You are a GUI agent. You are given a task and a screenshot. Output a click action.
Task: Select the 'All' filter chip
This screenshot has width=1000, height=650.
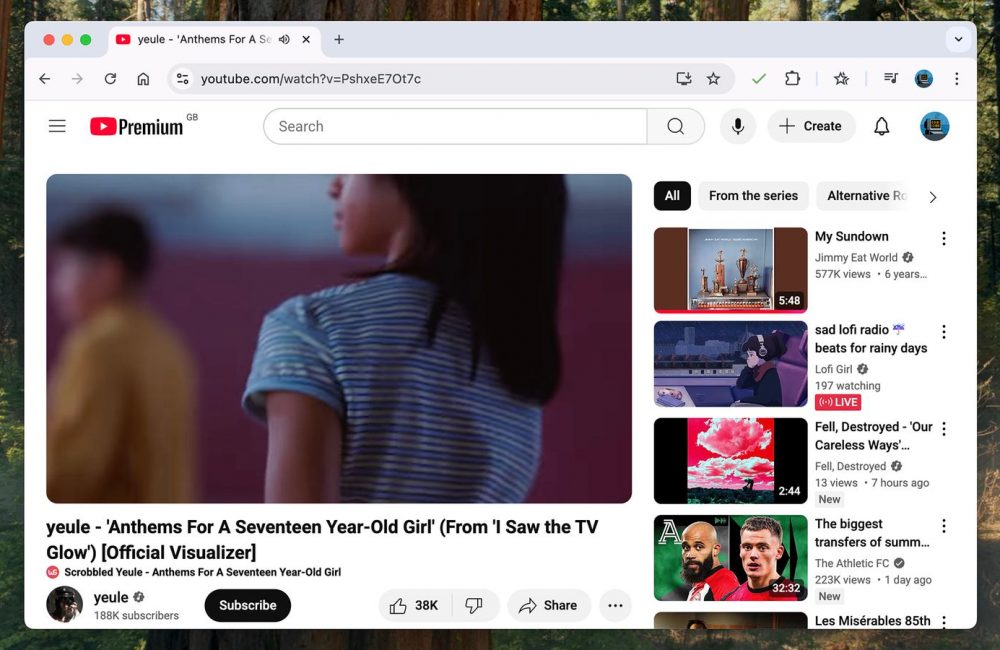(672, 196)
